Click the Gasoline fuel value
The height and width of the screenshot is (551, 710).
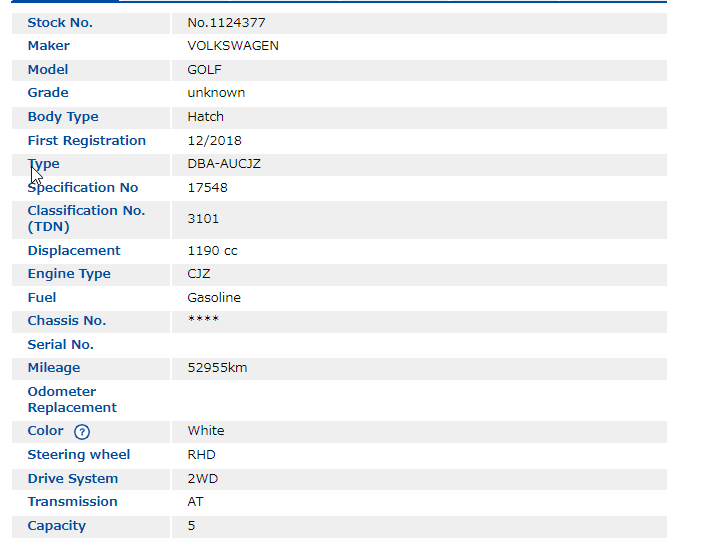(x=214, y=298)
